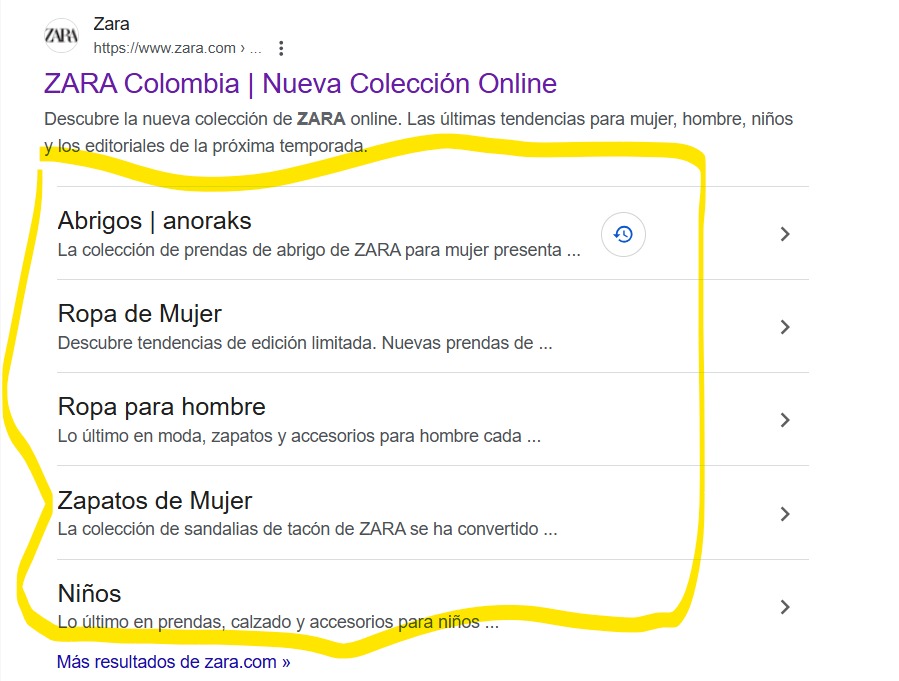Open ZARA Colombia | Nueva Colección Online title
The height and width of the screenshot is (681, 899).
click(300, 84)
